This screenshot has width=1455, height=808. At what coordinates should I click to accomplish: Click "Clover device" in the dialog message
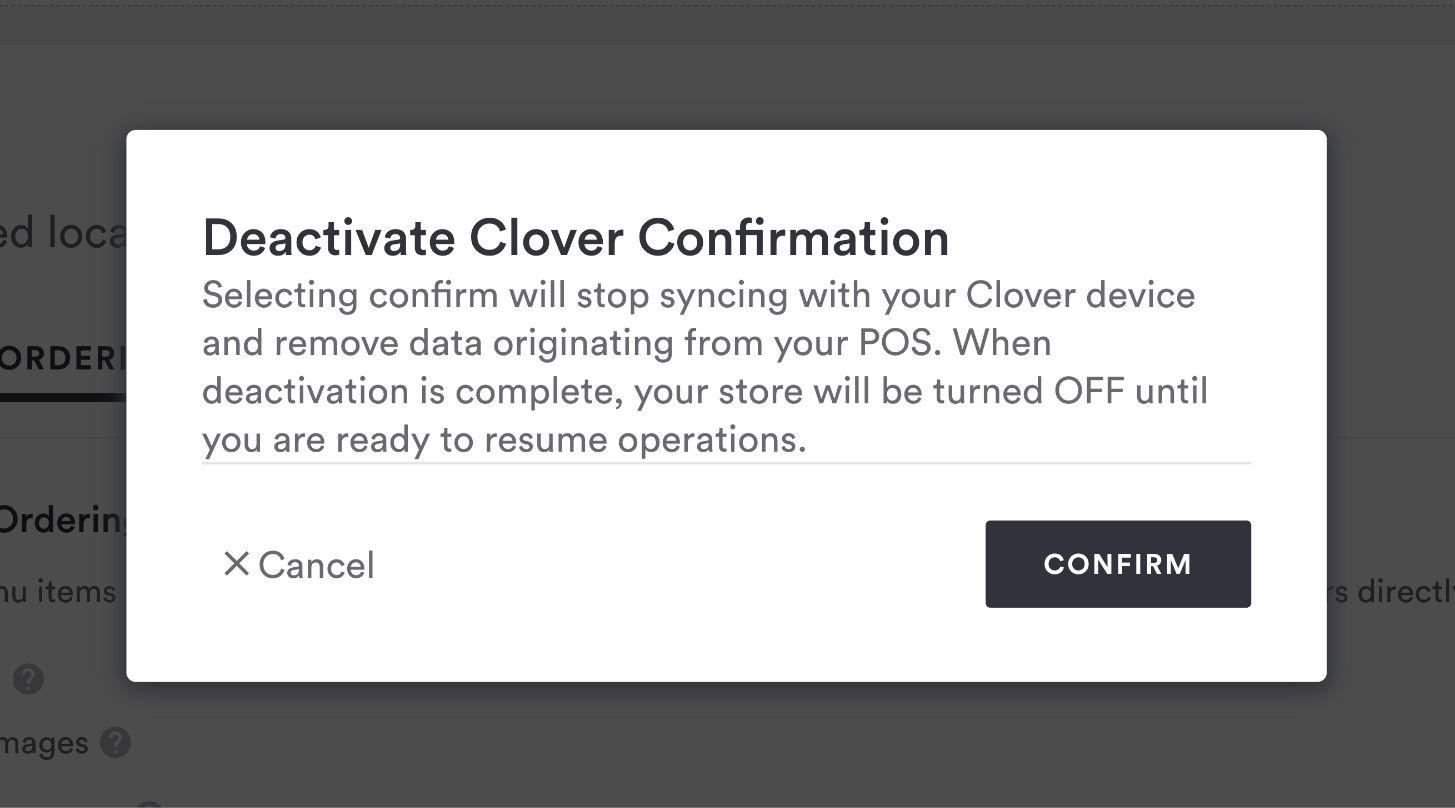point(1080,296)
